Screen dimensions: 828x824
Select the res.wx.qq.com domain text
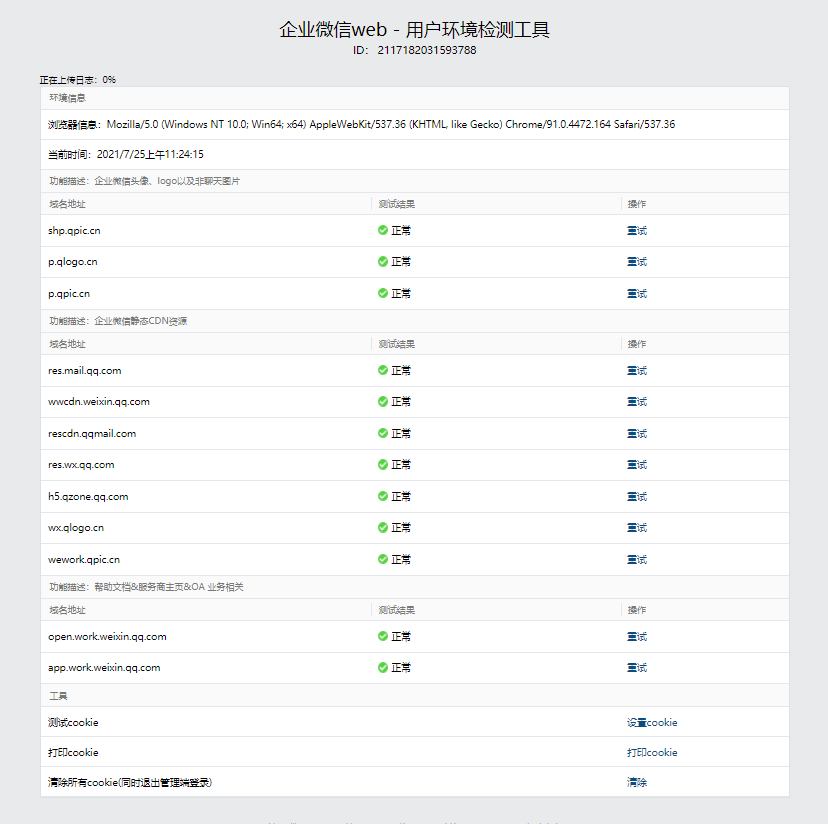pyautogui.click(x=81, y=465)
